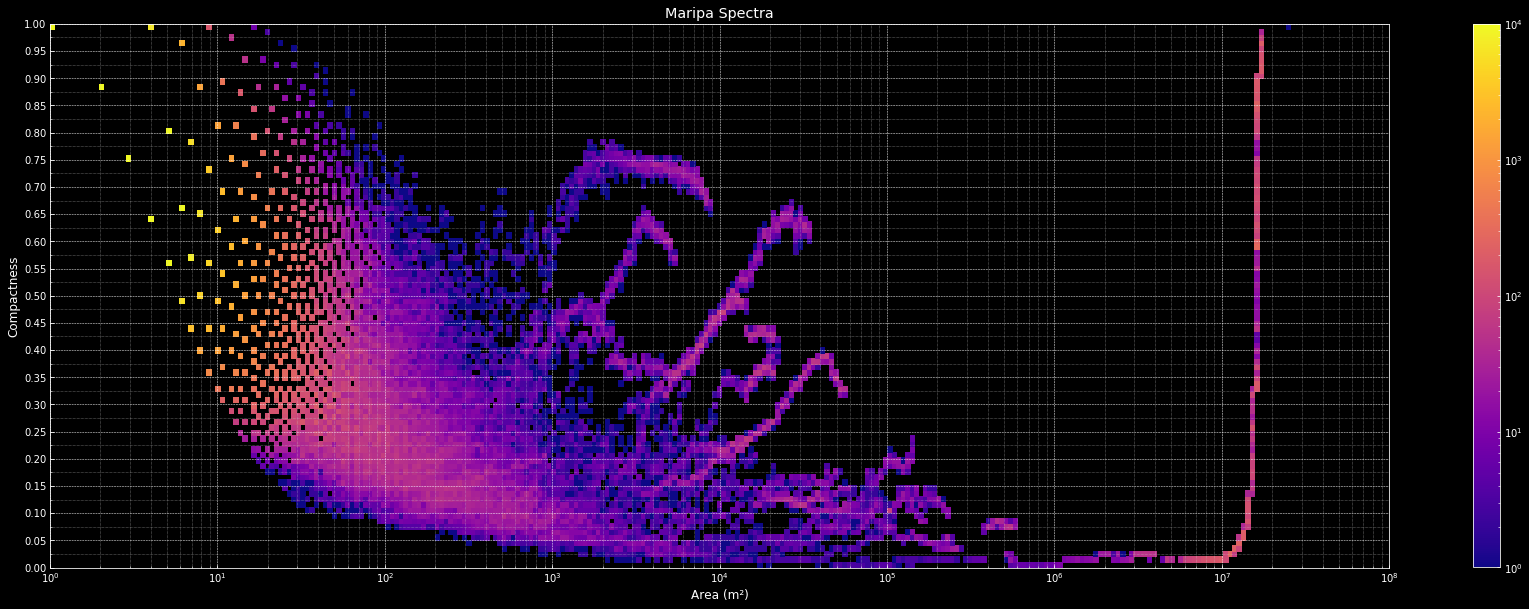
Task: Pick the 0.25 tick label on Compactness axis
Action: (34, 432)
